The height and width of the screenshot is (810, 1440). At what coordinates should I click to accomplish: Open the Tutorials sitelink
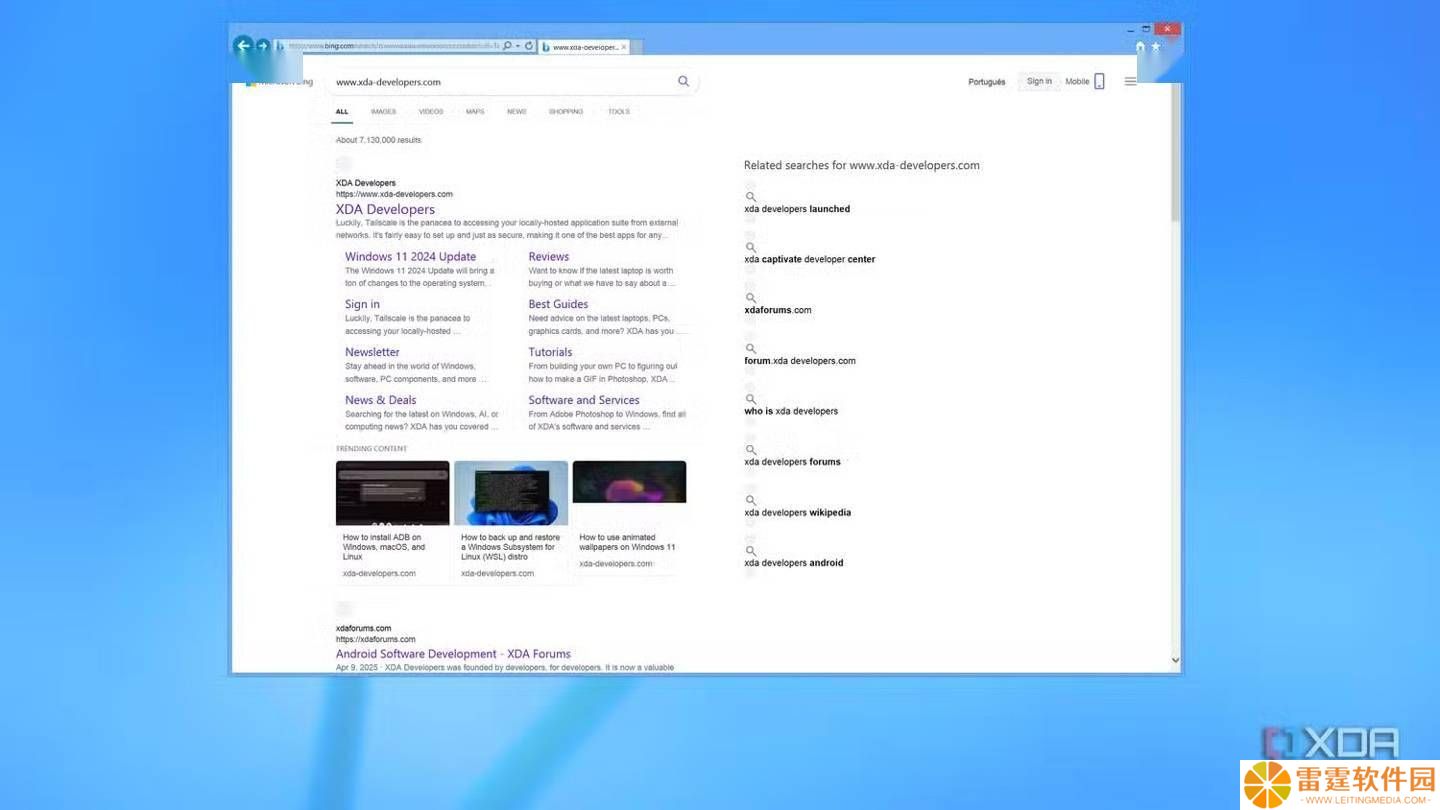(550, 352)
